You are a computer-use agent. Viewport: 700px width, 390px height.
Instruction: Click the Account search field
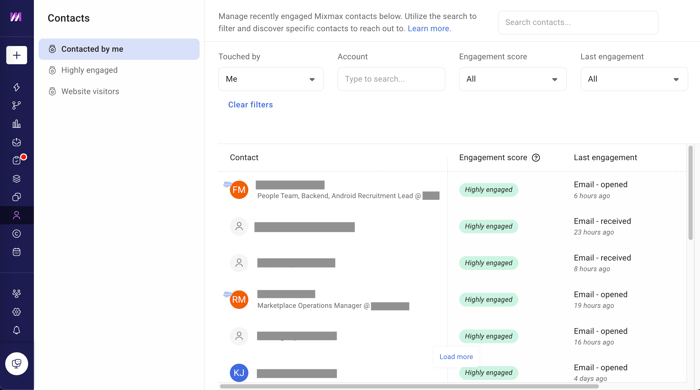click(x=391, y=79)
